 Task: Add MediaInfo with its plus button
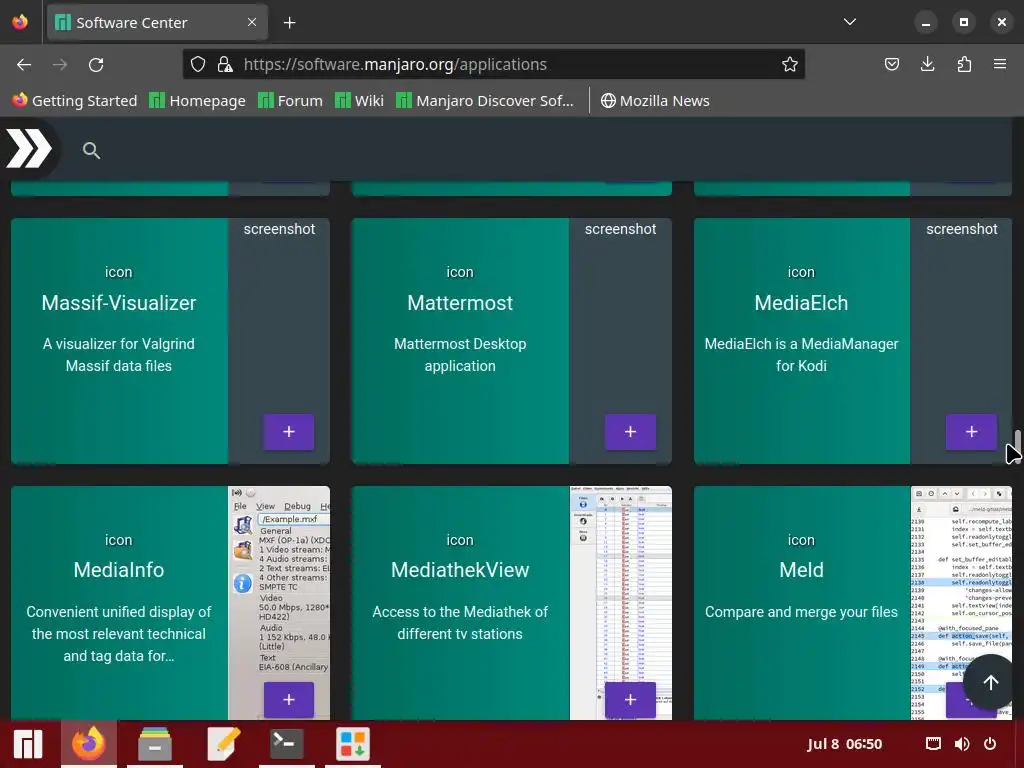[289, 699]
